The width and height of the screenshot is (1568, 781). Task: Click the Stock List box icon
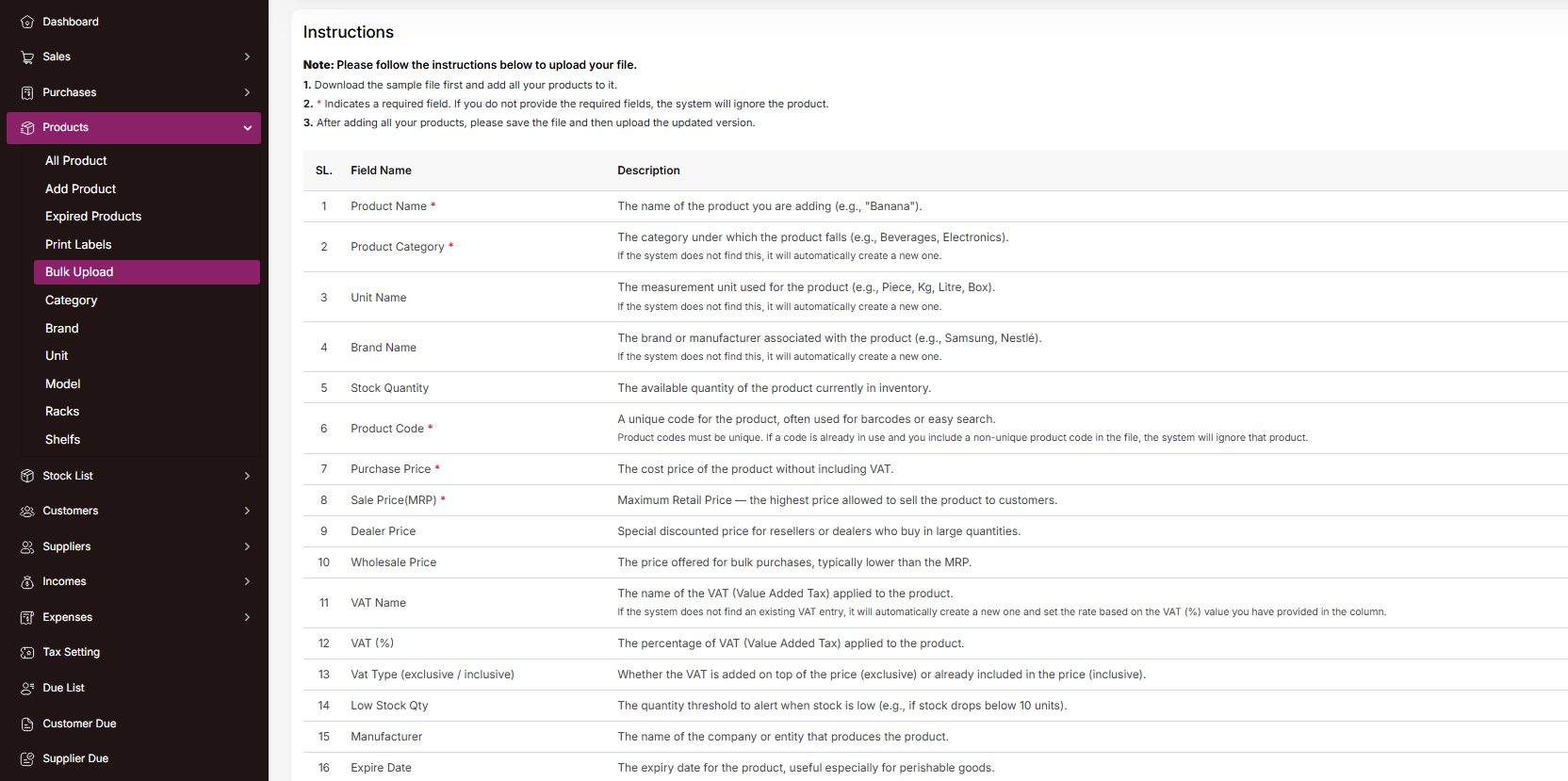point(27,476)
